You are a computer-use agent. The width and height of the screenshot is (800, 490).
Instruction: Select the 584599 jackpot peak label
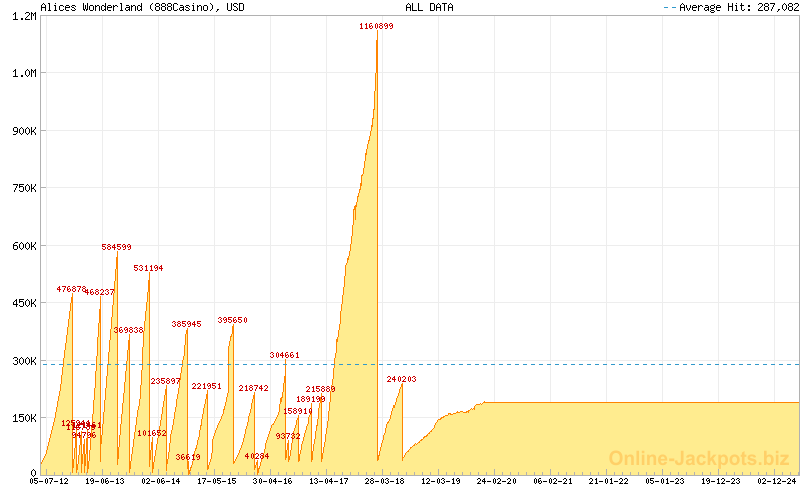(x=116, y=247)
